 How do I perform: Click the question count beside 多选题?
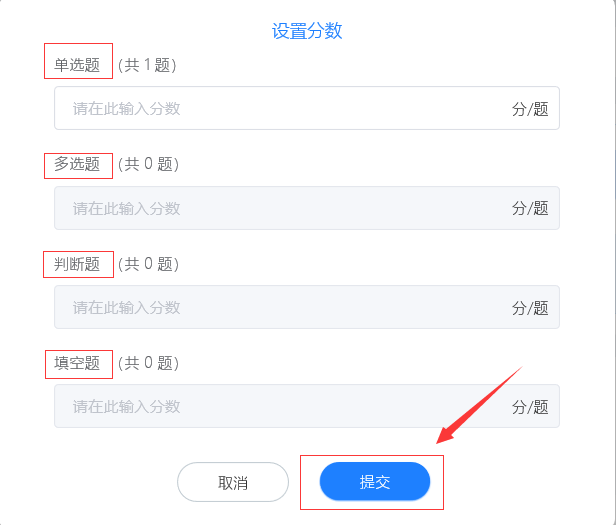click(x=148, y=164)
